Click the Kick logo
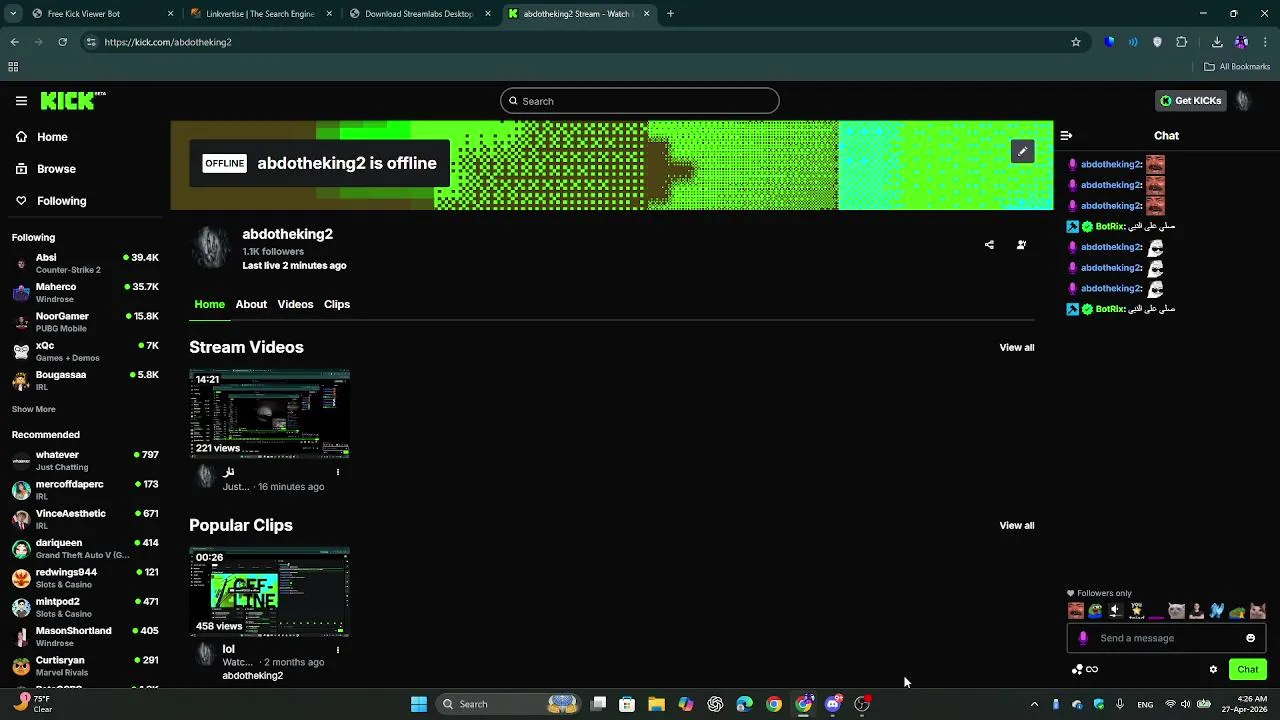This screenshot has width=1280, height=720. point(72,100)
